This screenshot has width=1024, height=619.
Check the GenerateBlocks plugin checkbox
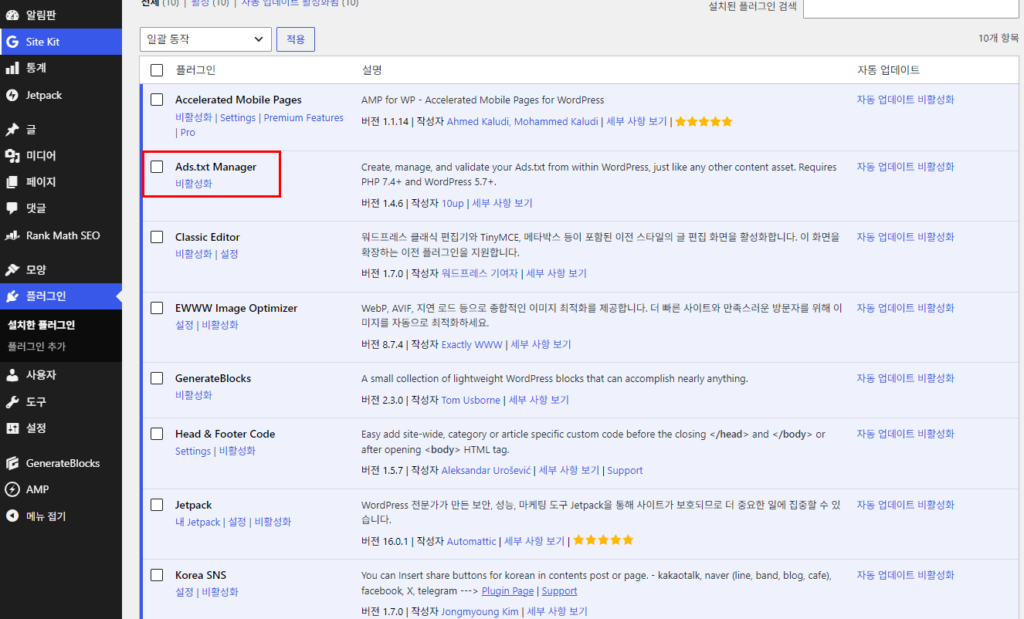[157, 378]
